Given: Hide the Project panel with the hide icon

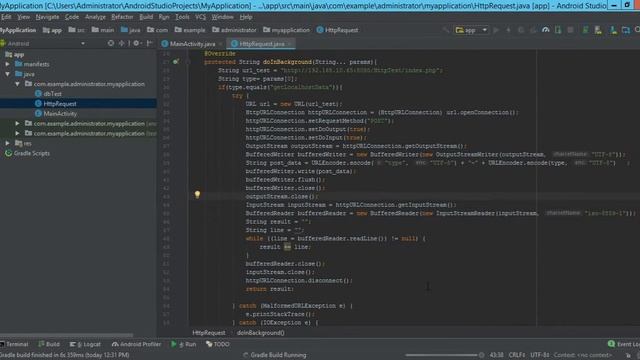Looking at the screenshot, I should (x=149, y=43).
